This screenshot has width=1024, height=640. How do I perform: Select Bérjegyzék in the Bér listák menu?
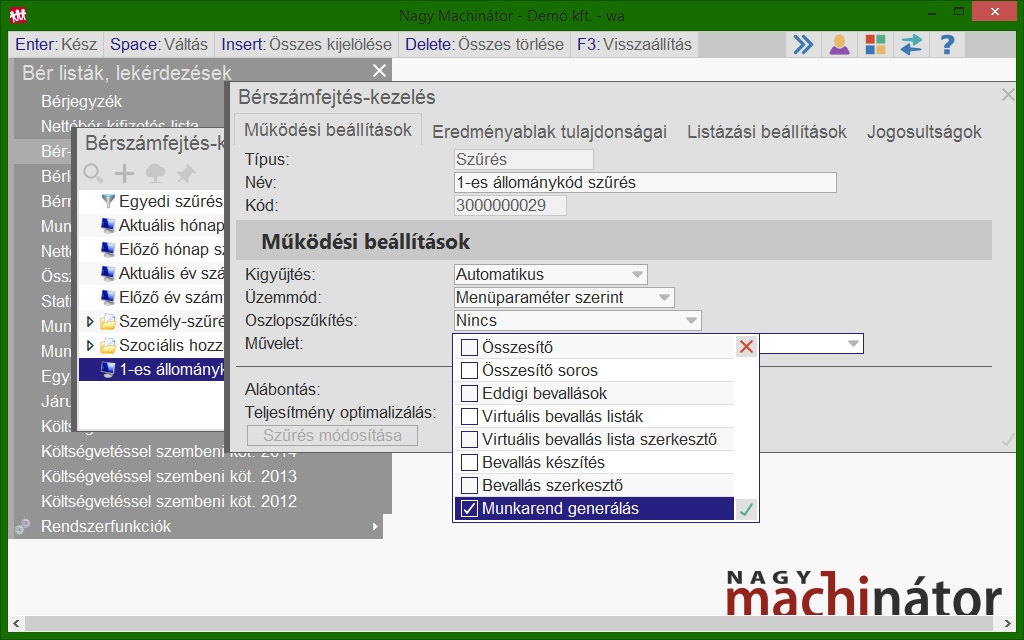click(x=82, y=101)
